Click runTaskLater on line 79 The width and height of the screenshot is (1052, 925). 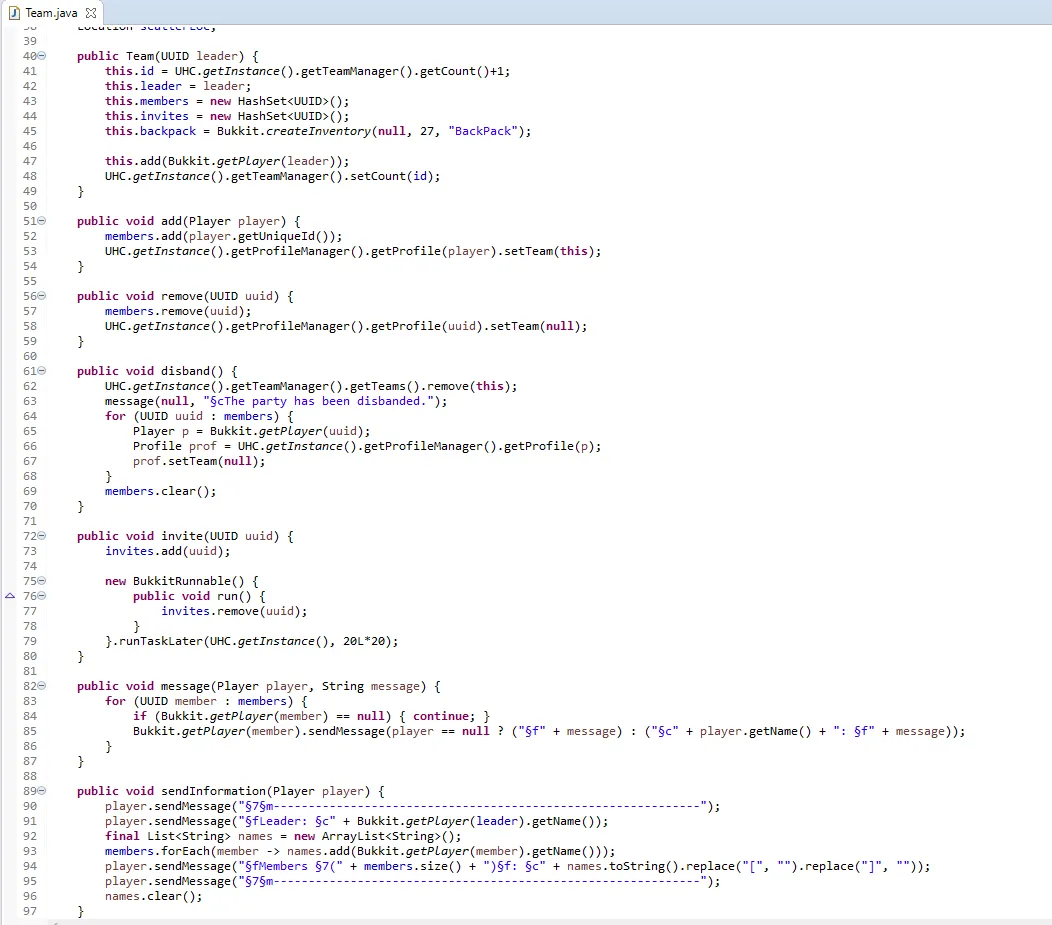(x=161, y=641)
